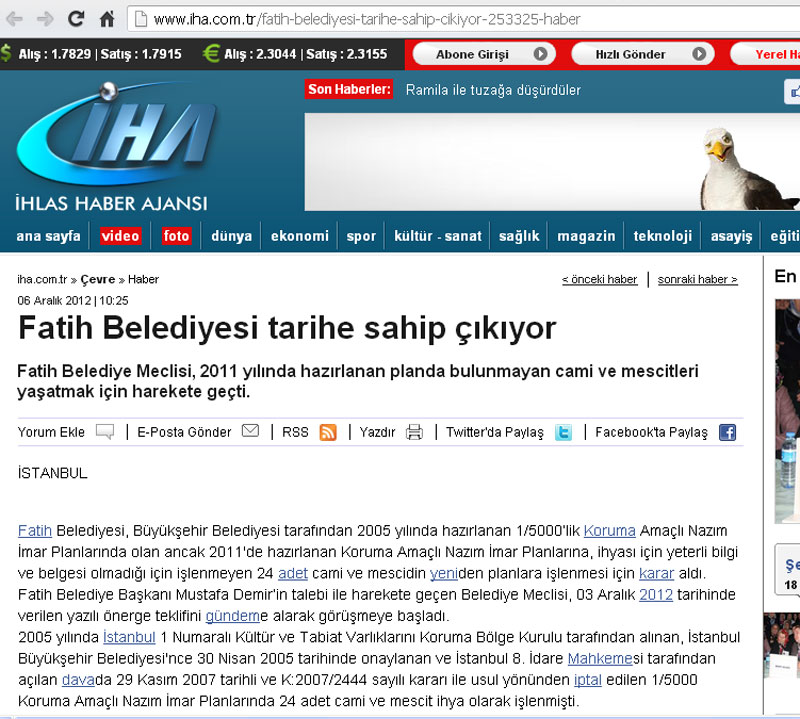Screen dimensions: 800x719
Task: Click the Yorum Ekle comment bubble icon
Action: tap(105, 432)
